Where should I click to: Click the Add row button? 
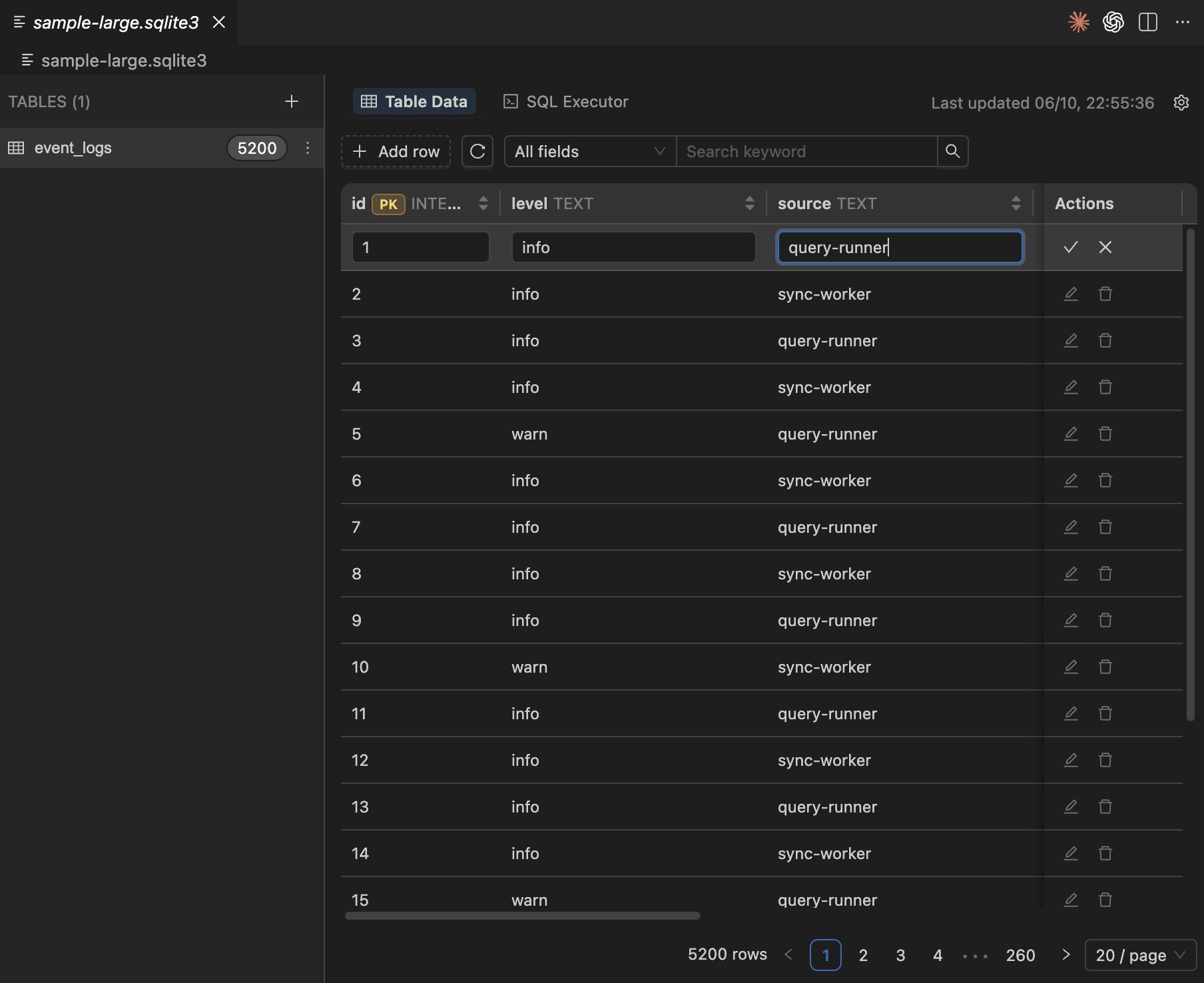[x=396, y=151]
